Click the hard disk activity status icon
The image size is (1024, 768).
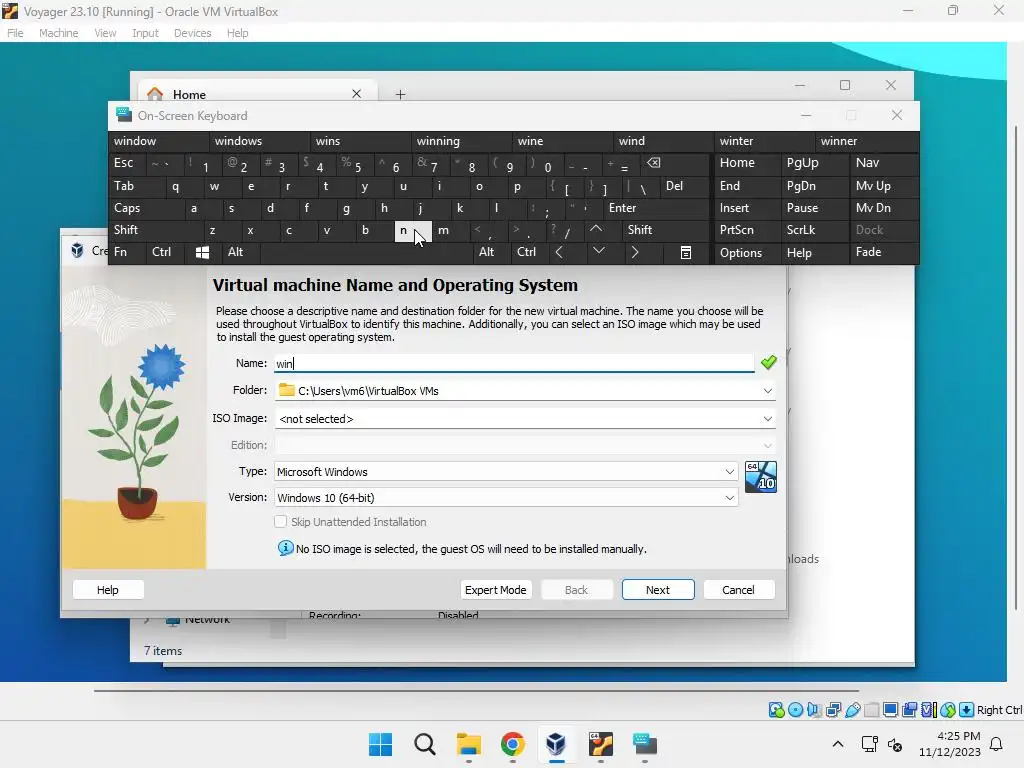[776, 710]
